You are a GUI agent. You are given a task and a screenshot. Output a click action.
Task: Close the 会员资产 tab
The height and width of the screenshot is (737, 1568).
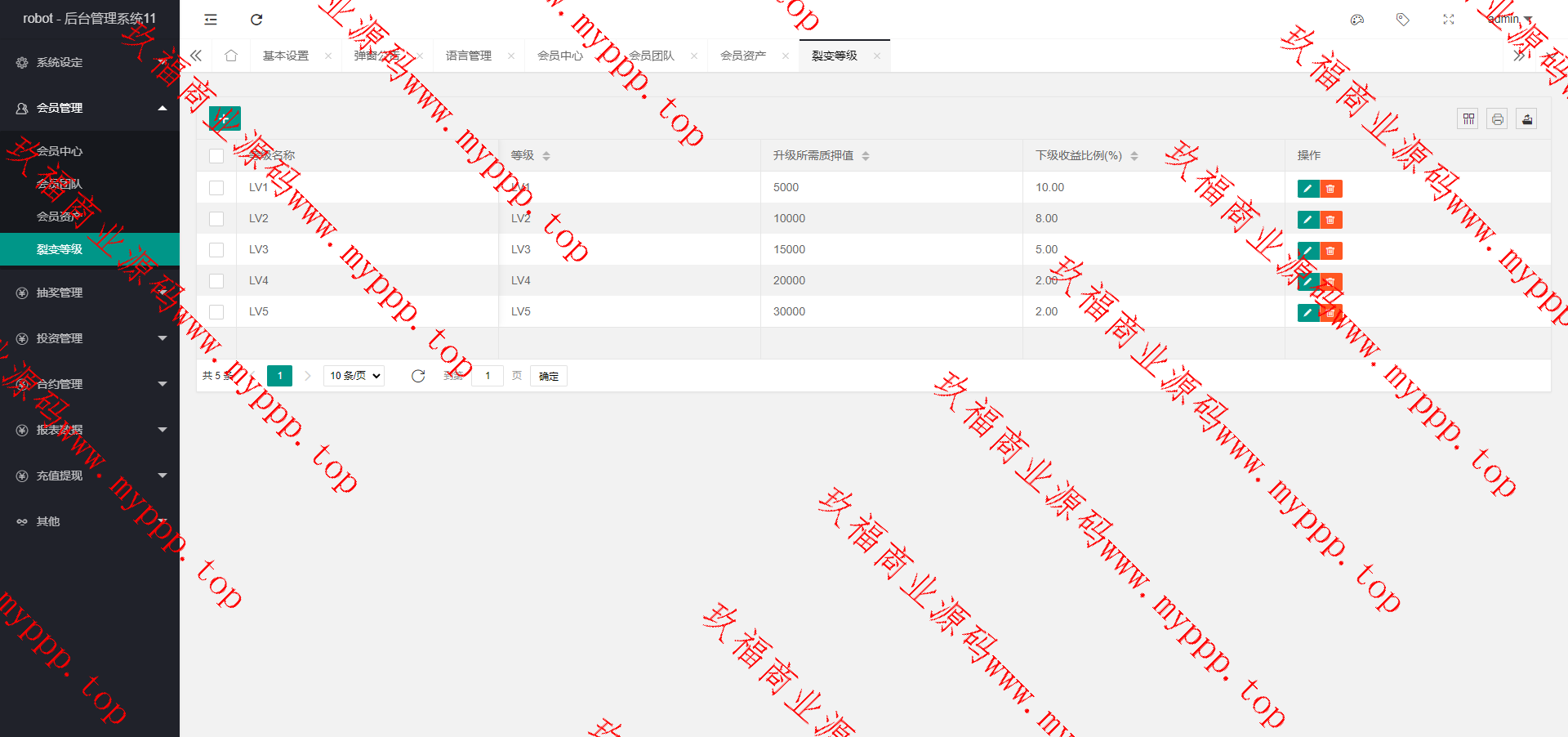pyautogui.click(x=786, y=56)
